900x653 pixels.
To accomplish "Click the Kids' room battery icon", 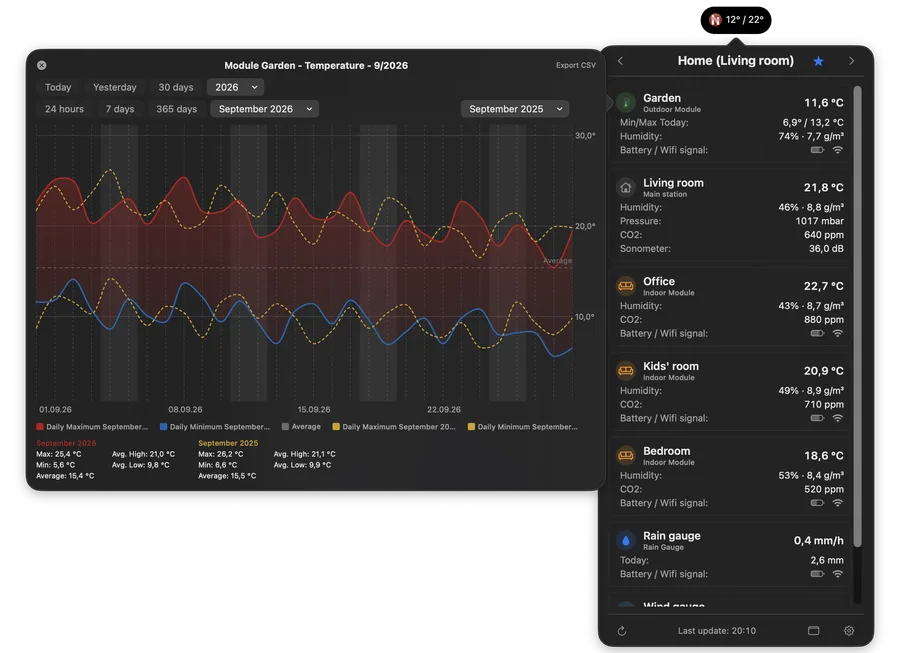I will [817, 418].
